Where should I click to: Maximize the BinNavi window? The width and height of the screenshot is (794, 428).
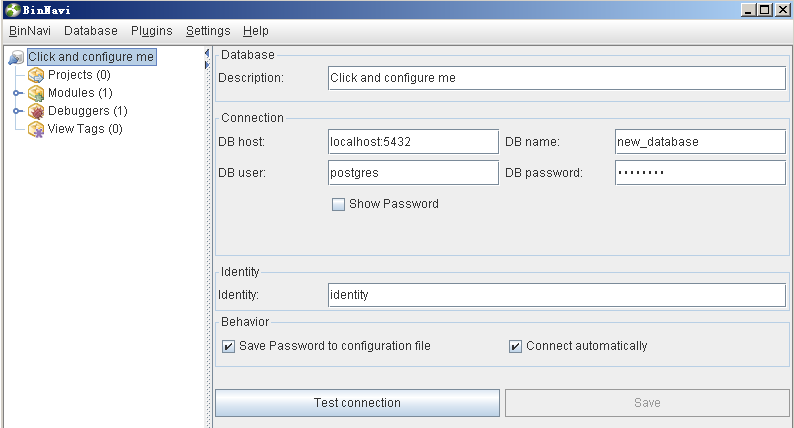pos(765,10)
